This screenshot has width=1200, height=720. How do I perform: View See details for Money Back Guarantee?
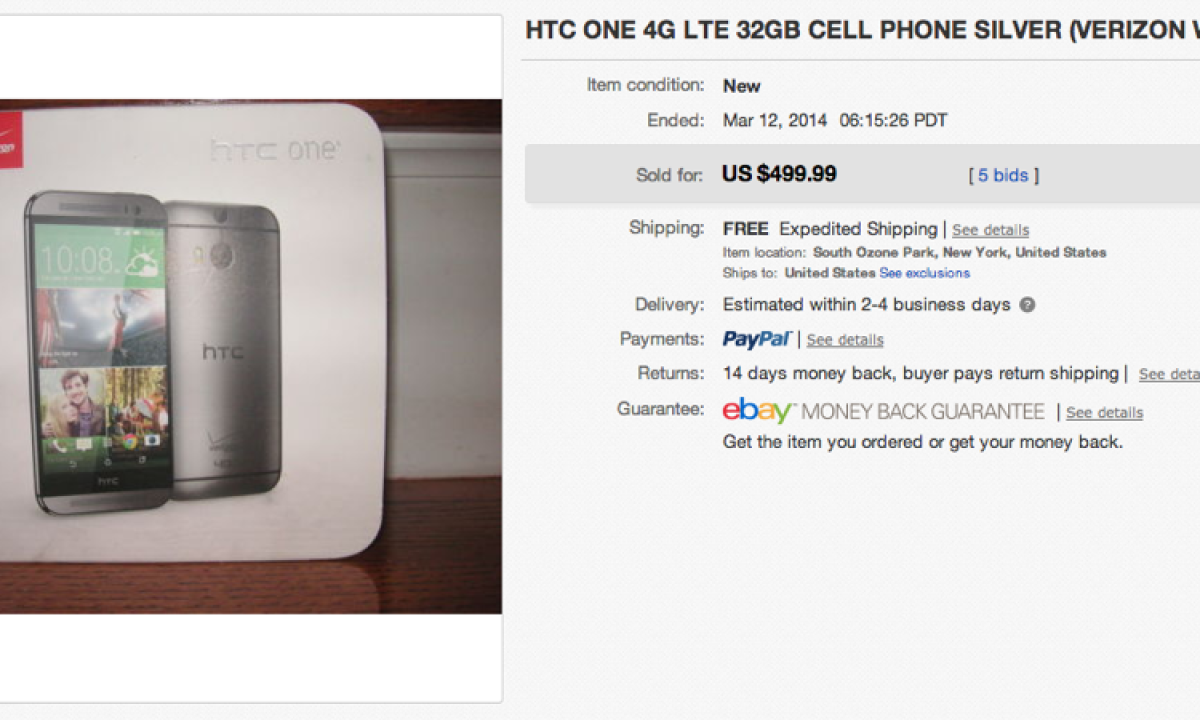pos(1104,412)
